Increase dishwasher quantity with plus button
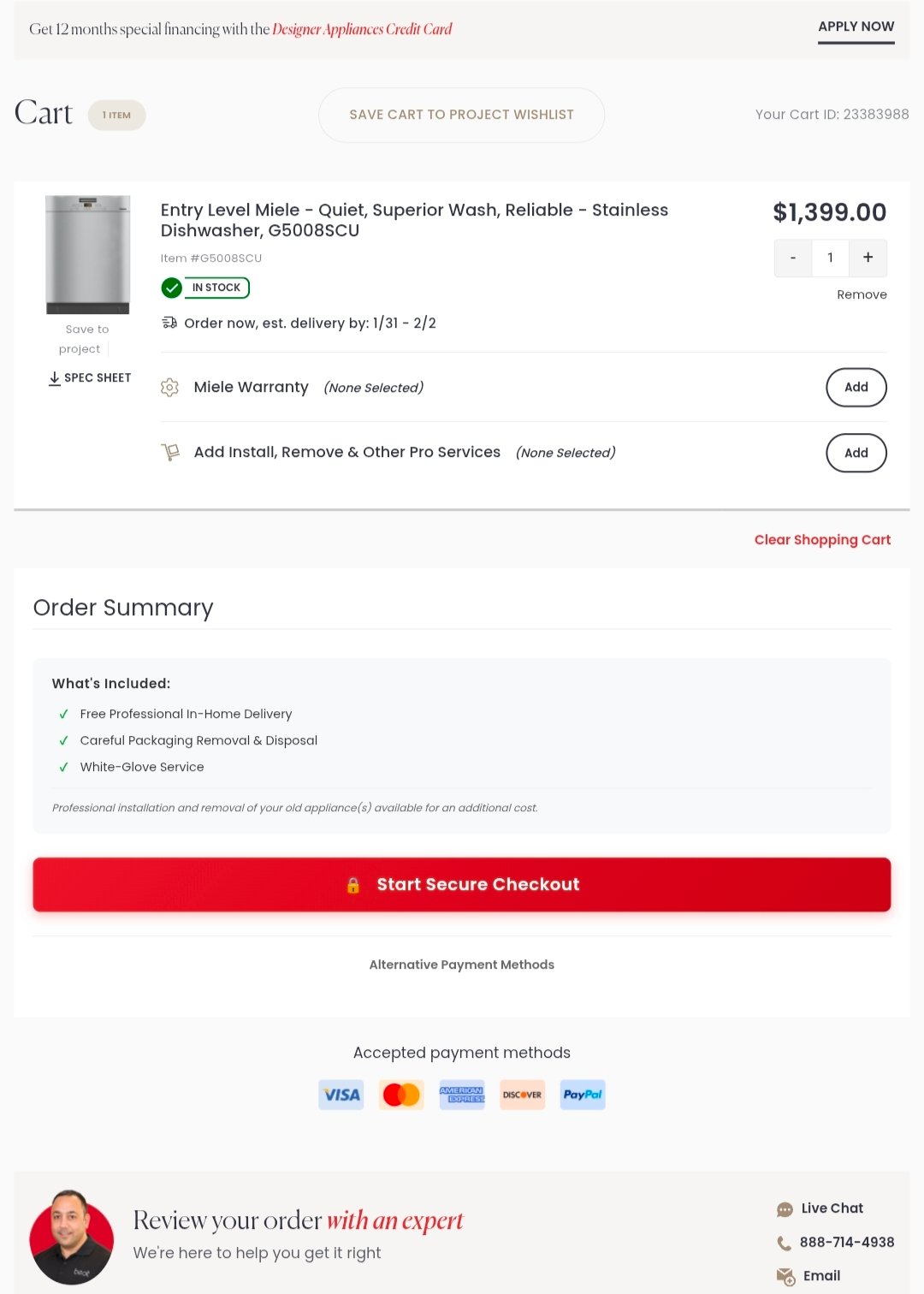Viewport: 924px width, 1294px height. pyautogui.click(x=868, y=258)
